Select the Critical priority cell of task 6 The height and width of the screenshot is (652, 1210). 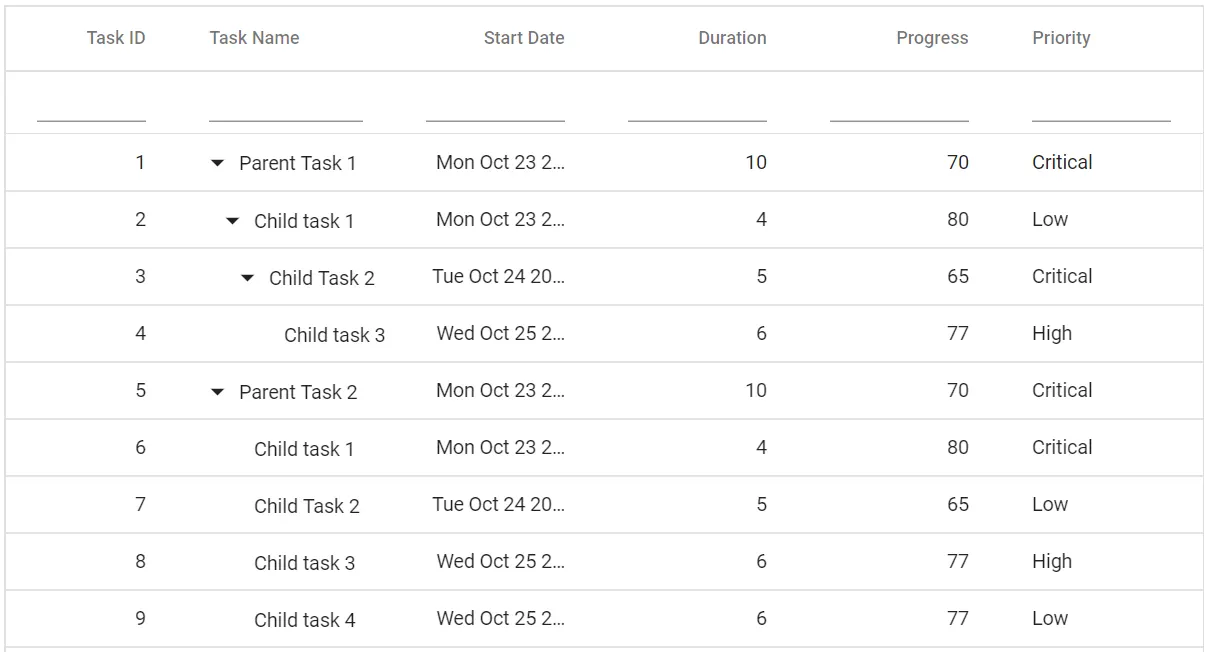coord(1061,448)
